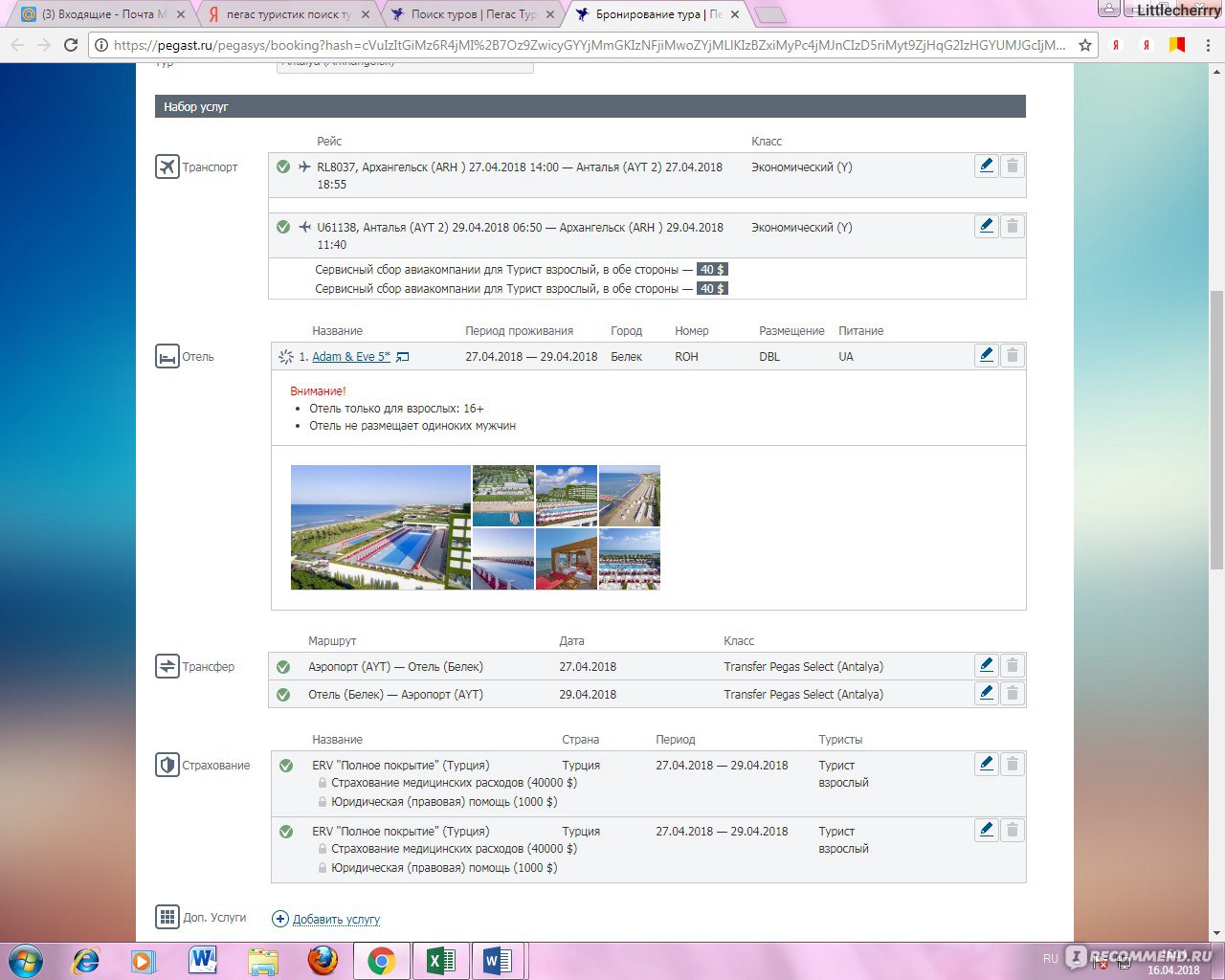
Task: Delete the RL8037 flight row
Action: coord(1012,166)
